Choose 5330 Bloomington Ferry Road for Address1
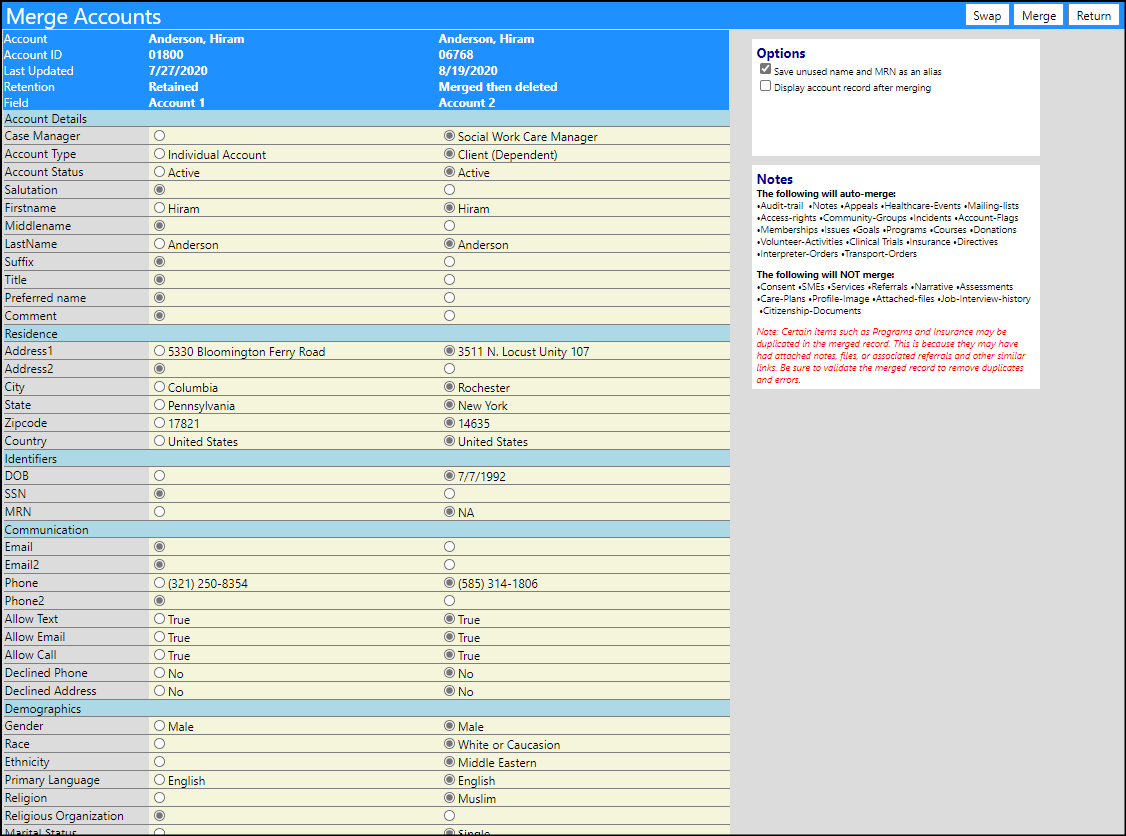 (159, 351)
